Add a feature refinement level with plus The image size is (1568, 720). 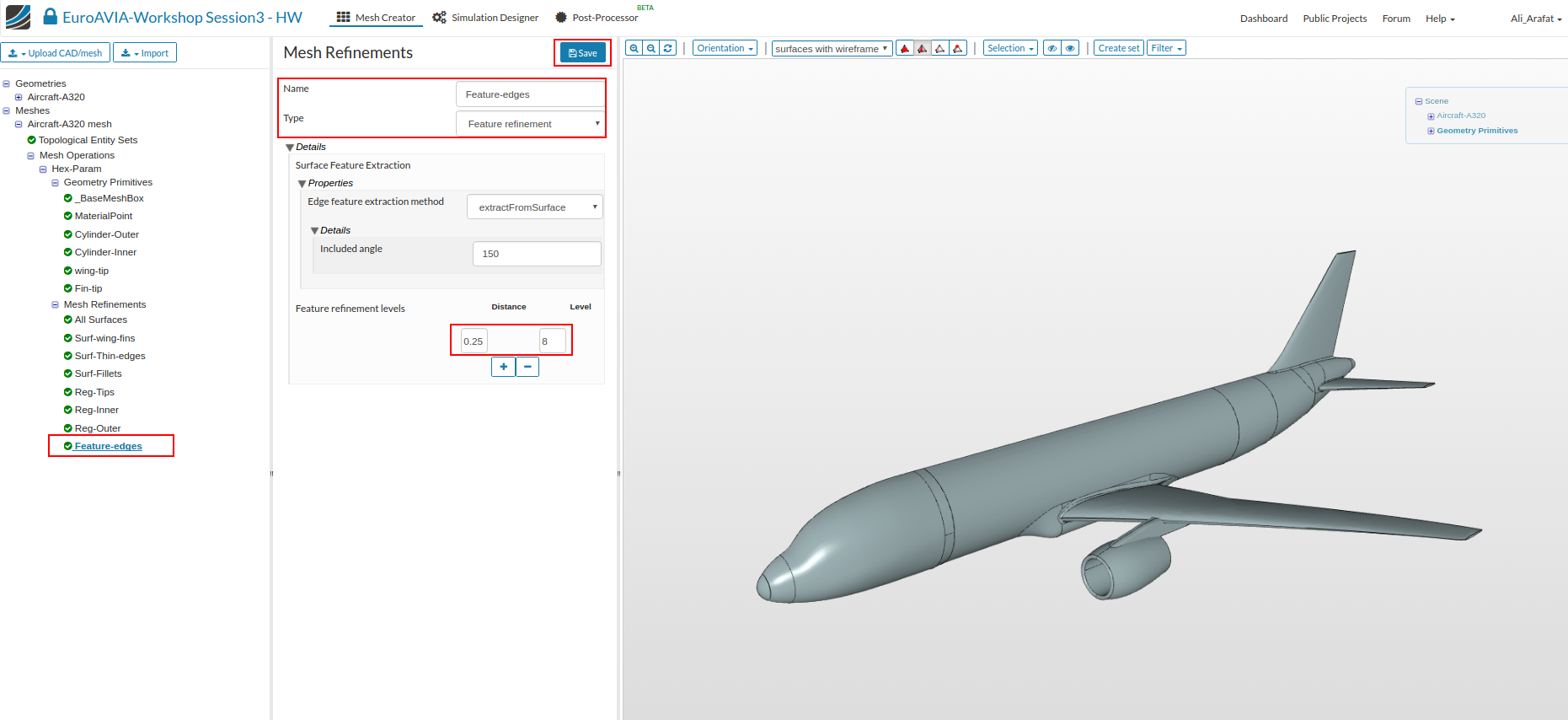click(x=503, y=367)
